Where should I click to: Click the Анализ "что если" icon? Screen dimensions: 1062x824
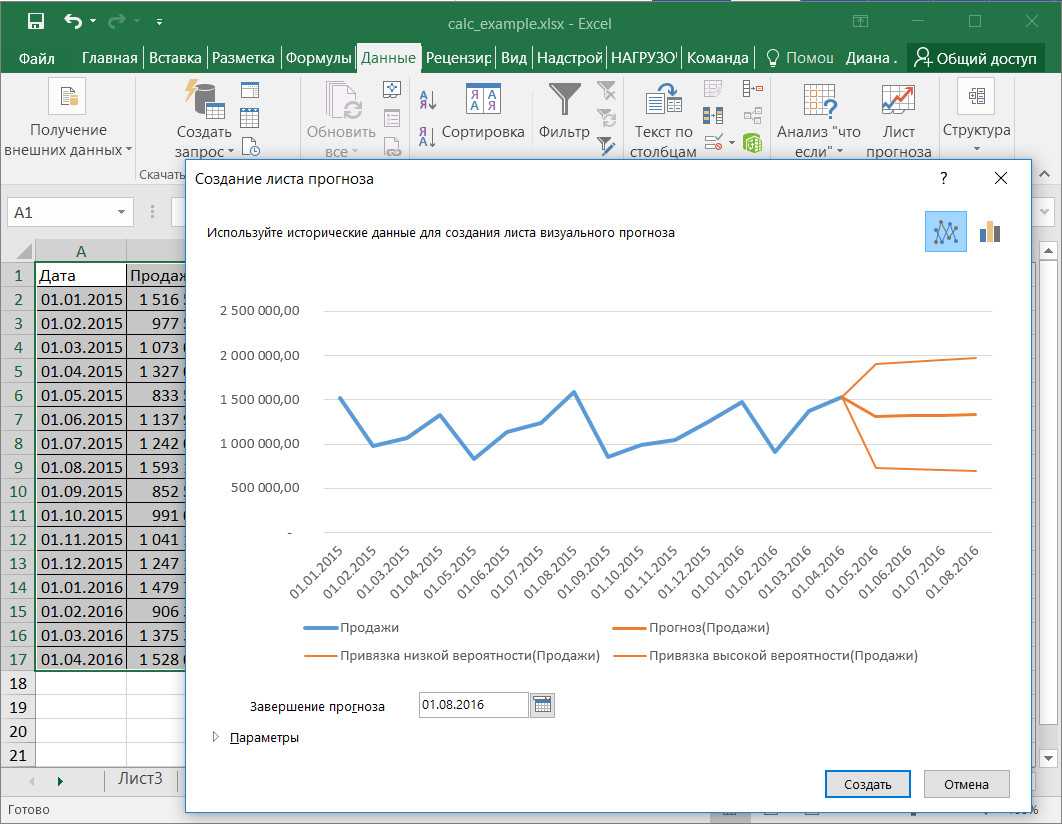point(820,100)
